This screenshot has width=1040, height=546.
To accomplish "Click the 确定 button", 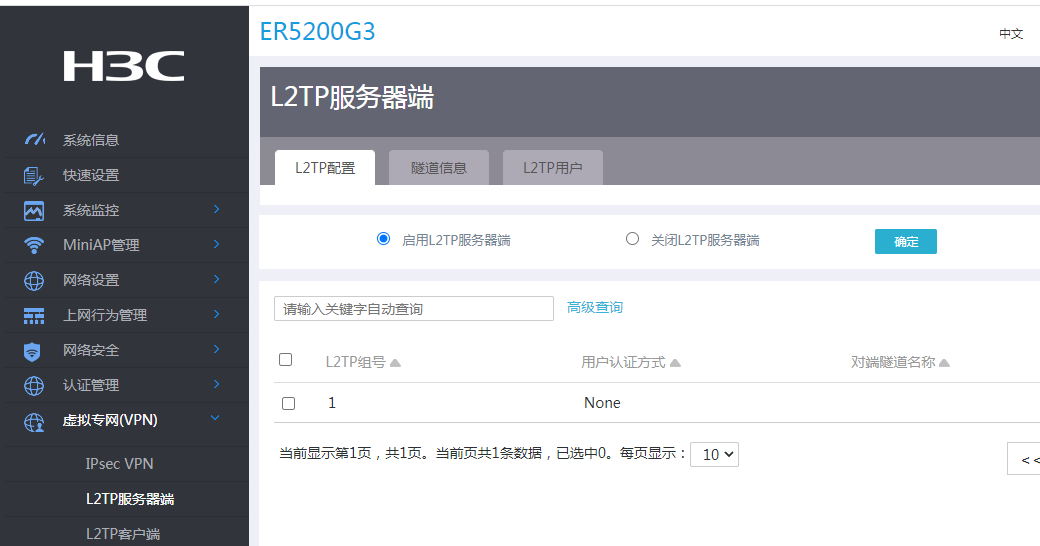I will pos(906,241).
